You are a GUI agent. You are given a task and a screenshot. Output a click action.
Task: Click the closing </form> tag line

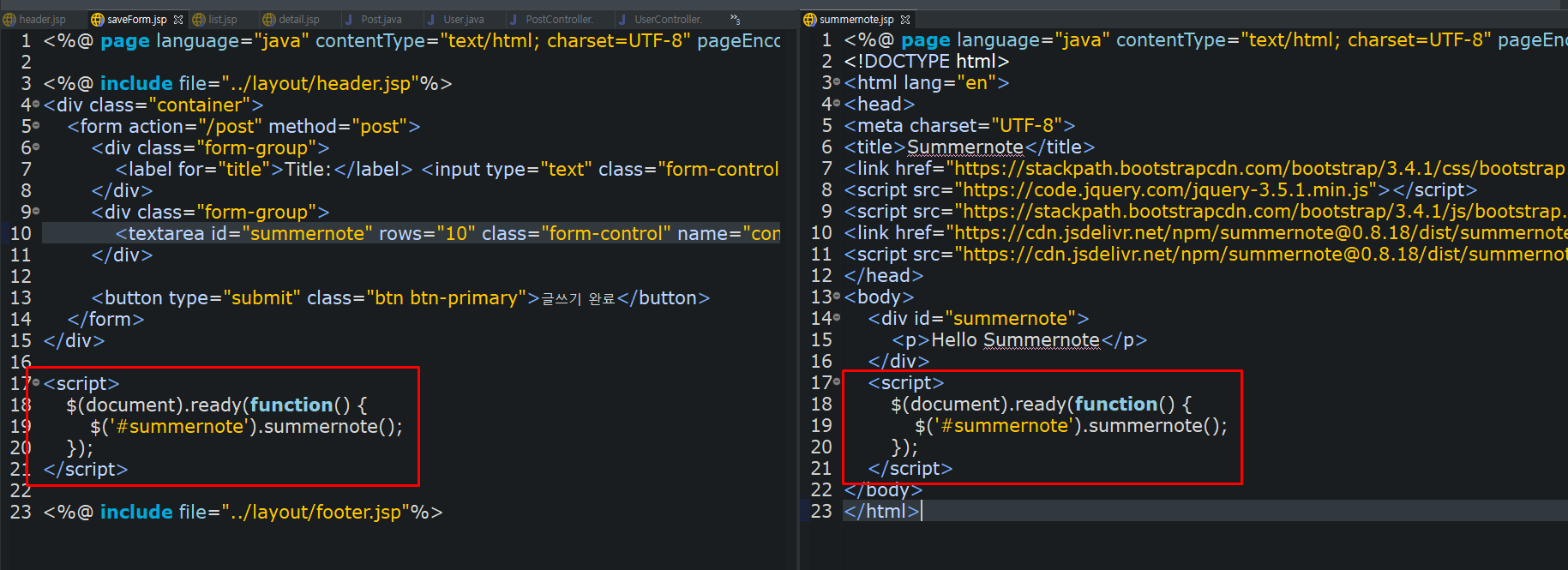105,319
